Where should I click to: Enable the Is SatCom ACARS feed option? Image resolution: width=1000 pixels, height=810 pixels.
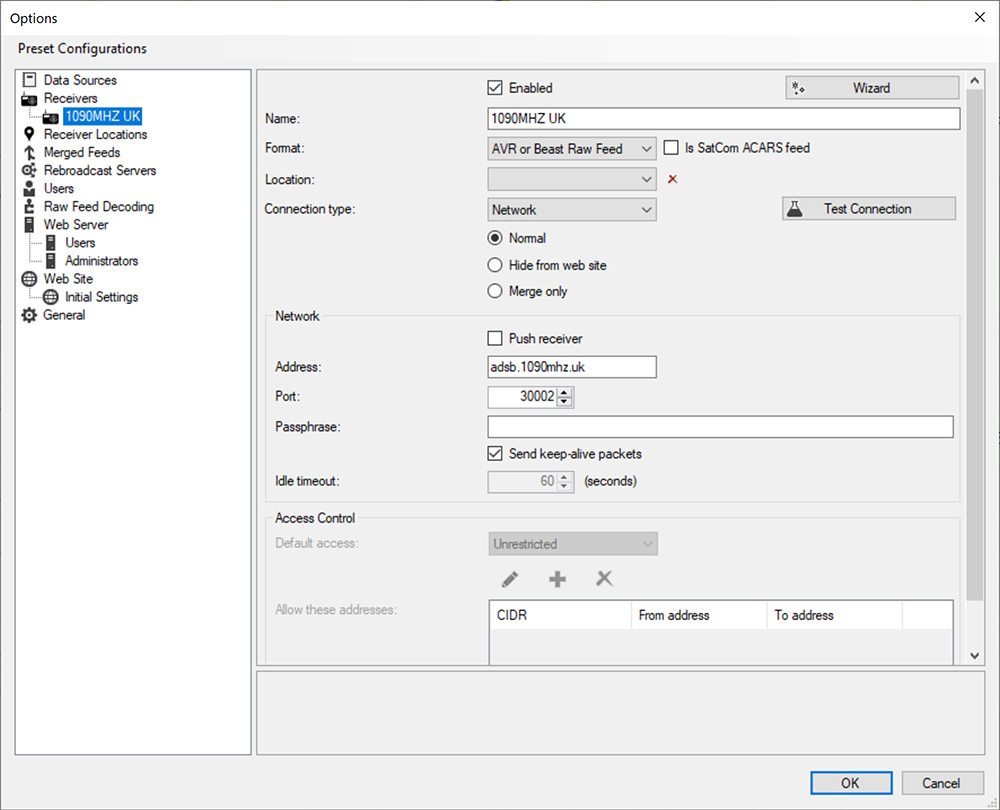click(x=671, y=148)
